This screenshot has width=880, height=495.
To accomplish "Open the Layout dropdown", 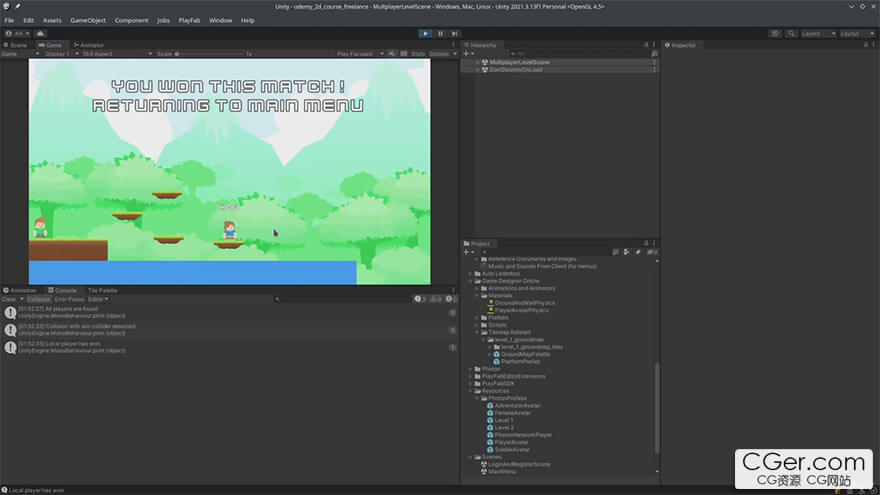I will (857, 34).
